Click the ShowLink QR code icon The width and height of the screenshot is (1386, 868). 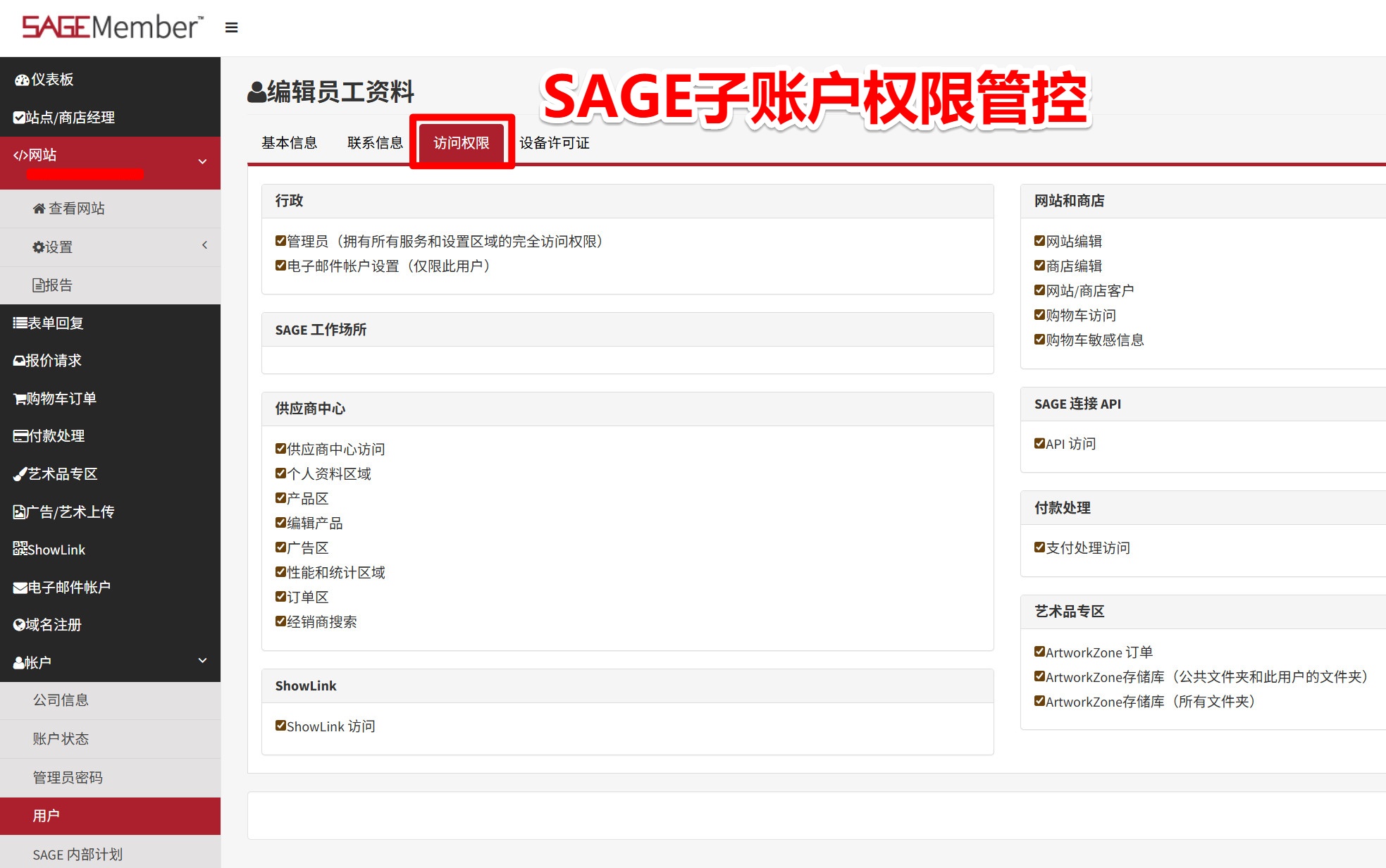pos(20,549)
